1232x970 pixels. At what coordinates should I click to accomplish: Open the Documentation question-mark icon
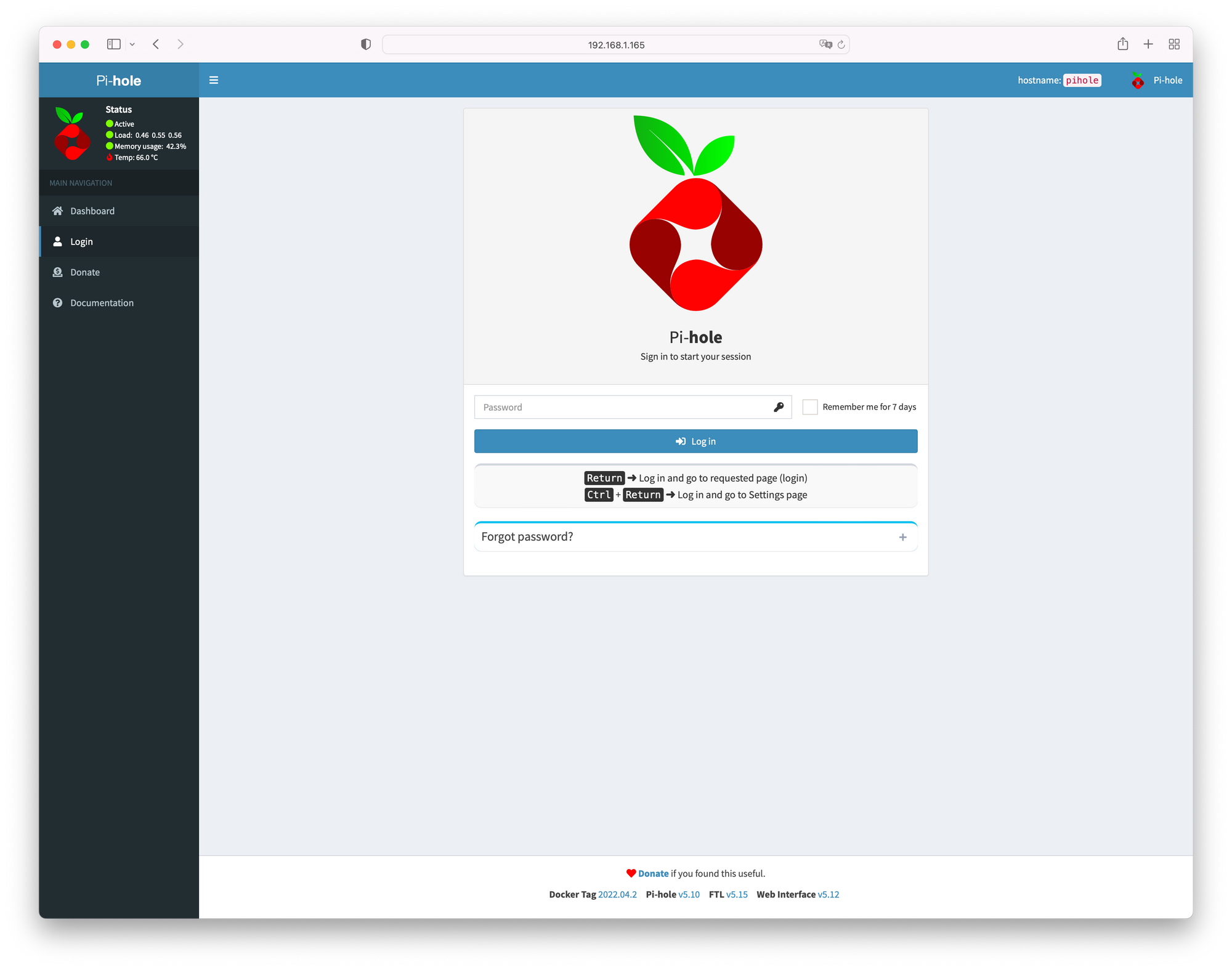pos(57,303)
